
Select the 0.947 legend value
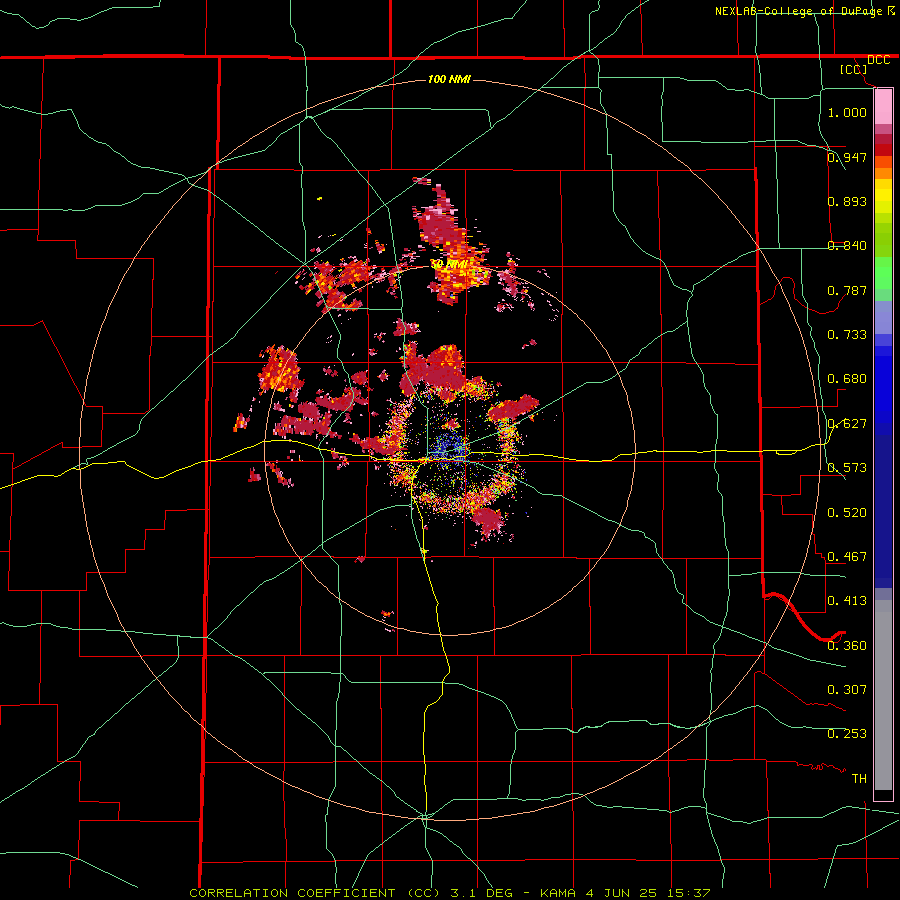(x=847, y=157)
